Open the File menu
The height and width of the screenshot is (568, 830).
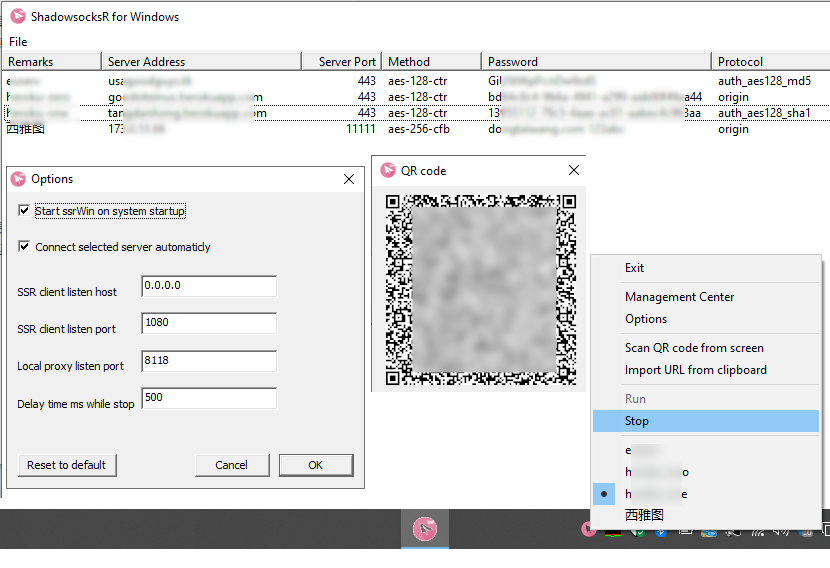tap(18, 42)
